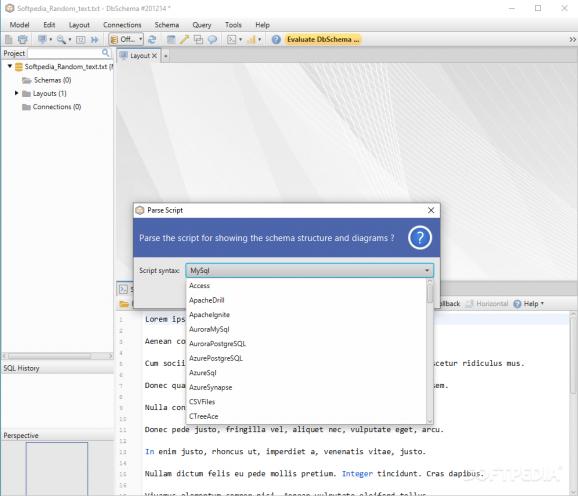Choose AzureSql from syntax list

(x=306, y=373)
